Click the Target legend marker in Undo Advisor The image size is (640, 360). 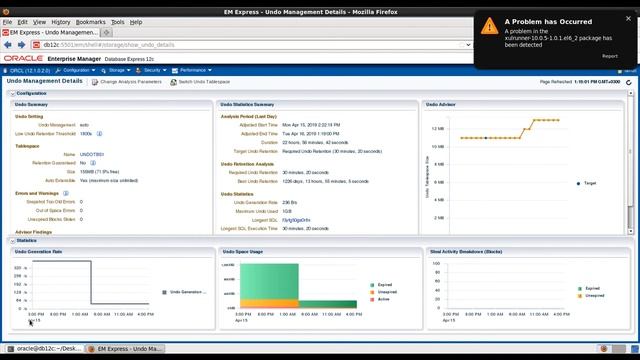578,183
